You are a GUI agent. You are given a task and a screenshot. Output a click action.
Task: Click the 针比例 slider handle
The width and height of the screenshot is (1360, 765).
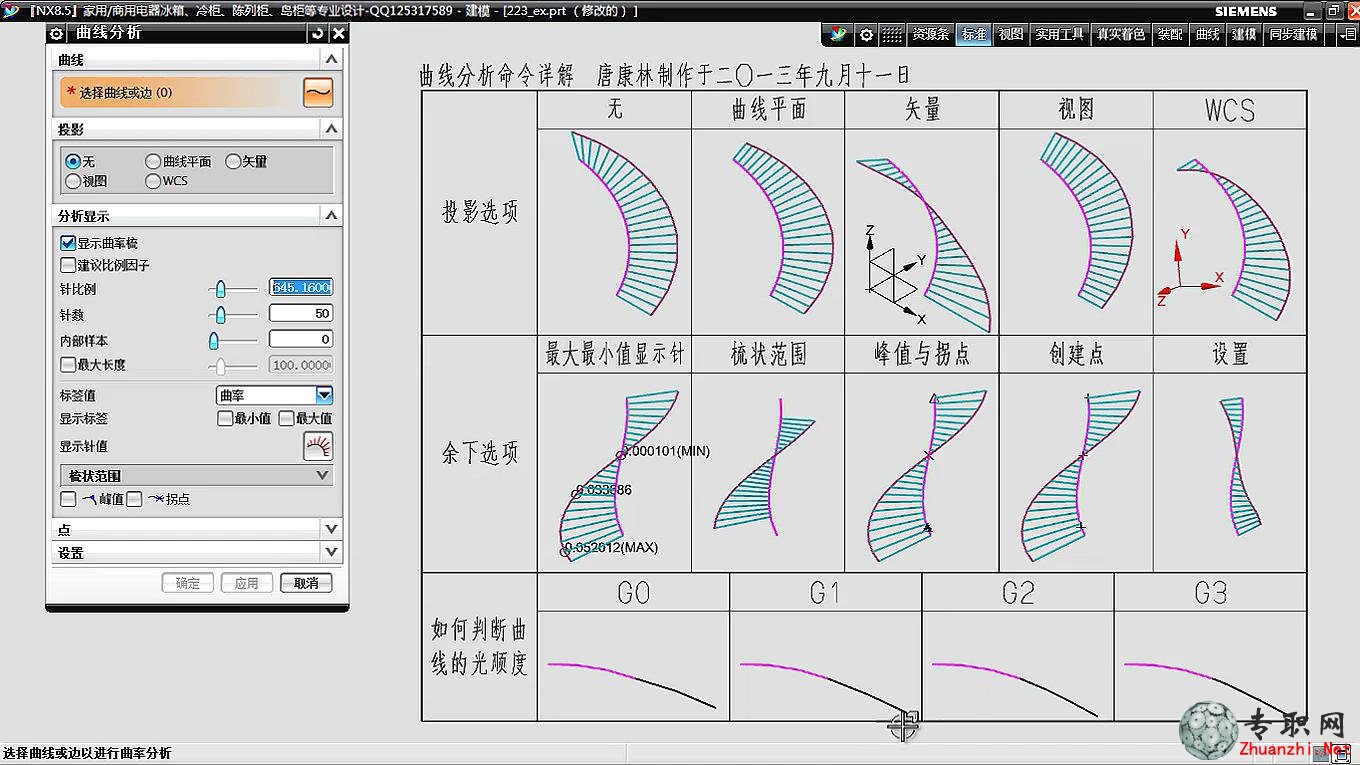[x=221, y=289]
